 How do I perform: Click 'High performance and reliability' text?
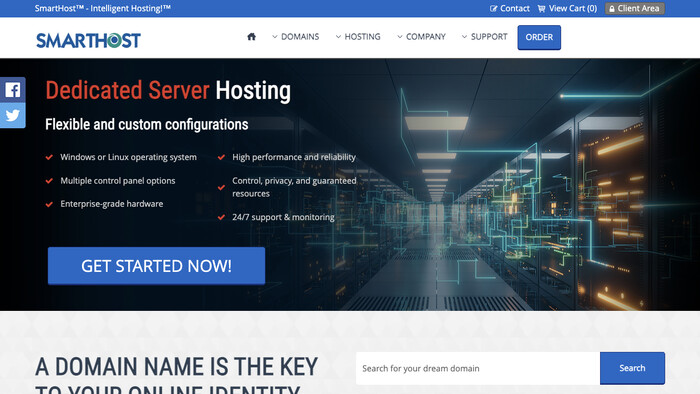point(294,157)
